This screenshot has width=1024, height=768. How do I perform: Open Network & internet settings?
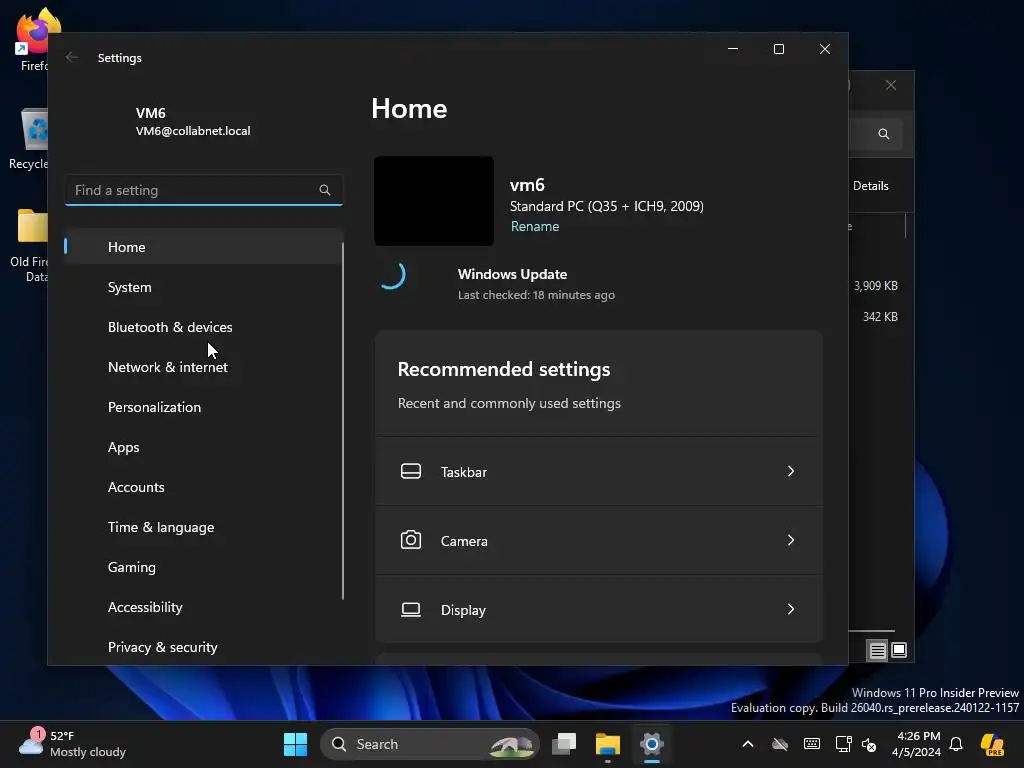[x=203, y=367]
